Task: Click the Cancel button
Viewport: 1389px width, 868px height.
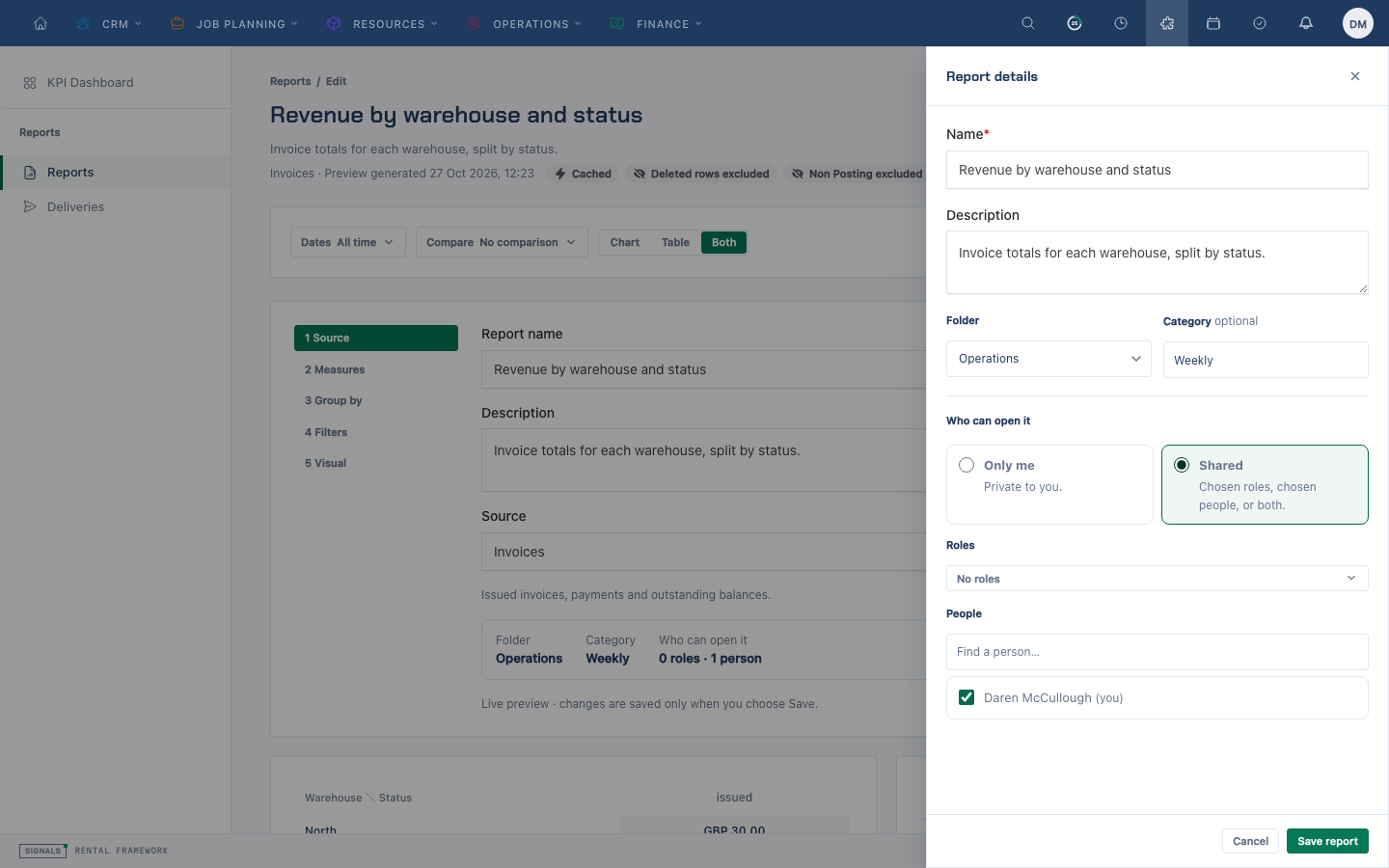Action: (1250, 841)
